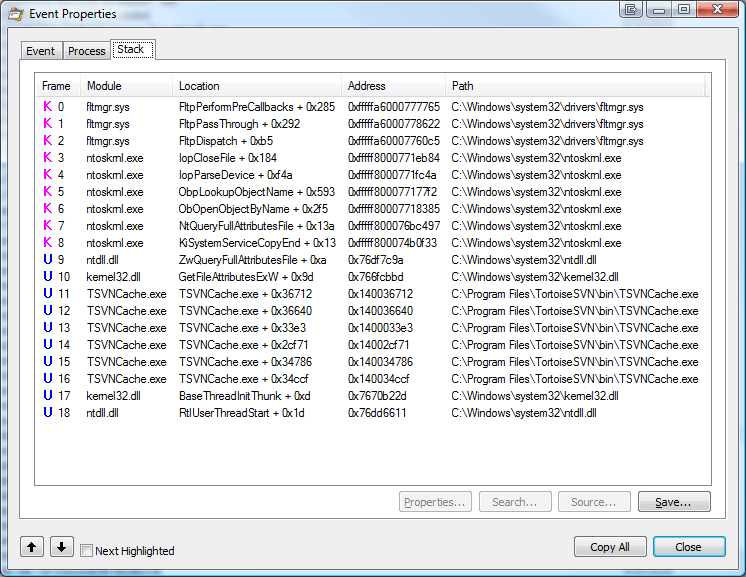Viewport: 746px width, 577px height.
Task: Select address '0x140034ccf' cell
Action: point(379,379)
